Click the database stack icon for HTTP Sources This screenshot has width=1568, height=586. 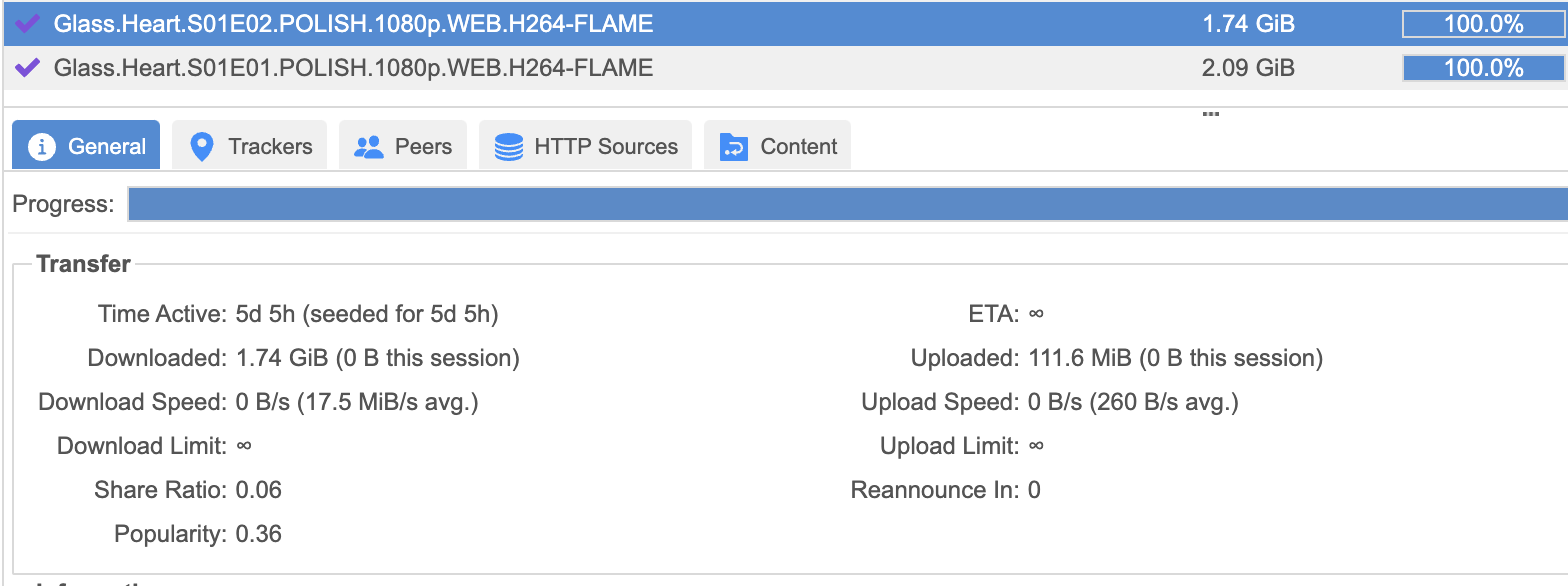coord(509,147)
